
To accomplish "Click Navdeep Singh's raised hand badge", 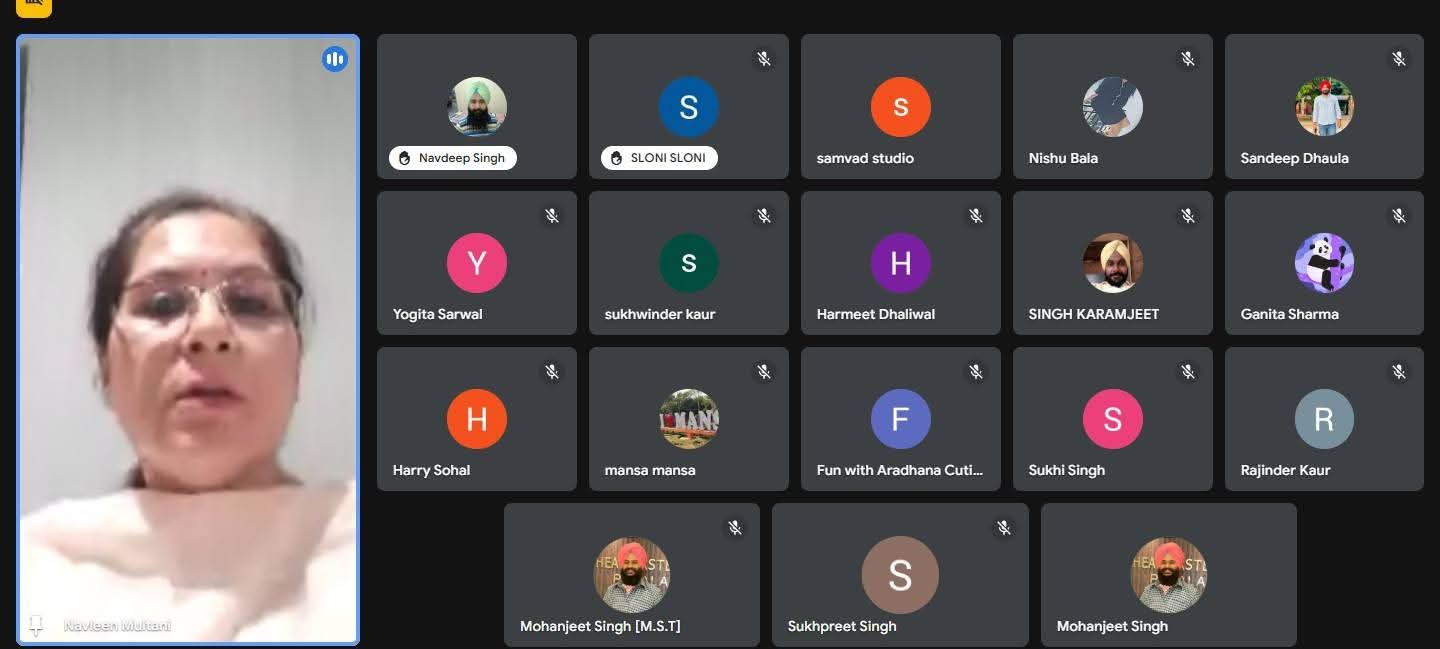I will pyautogui.click(x=452, y=158).
